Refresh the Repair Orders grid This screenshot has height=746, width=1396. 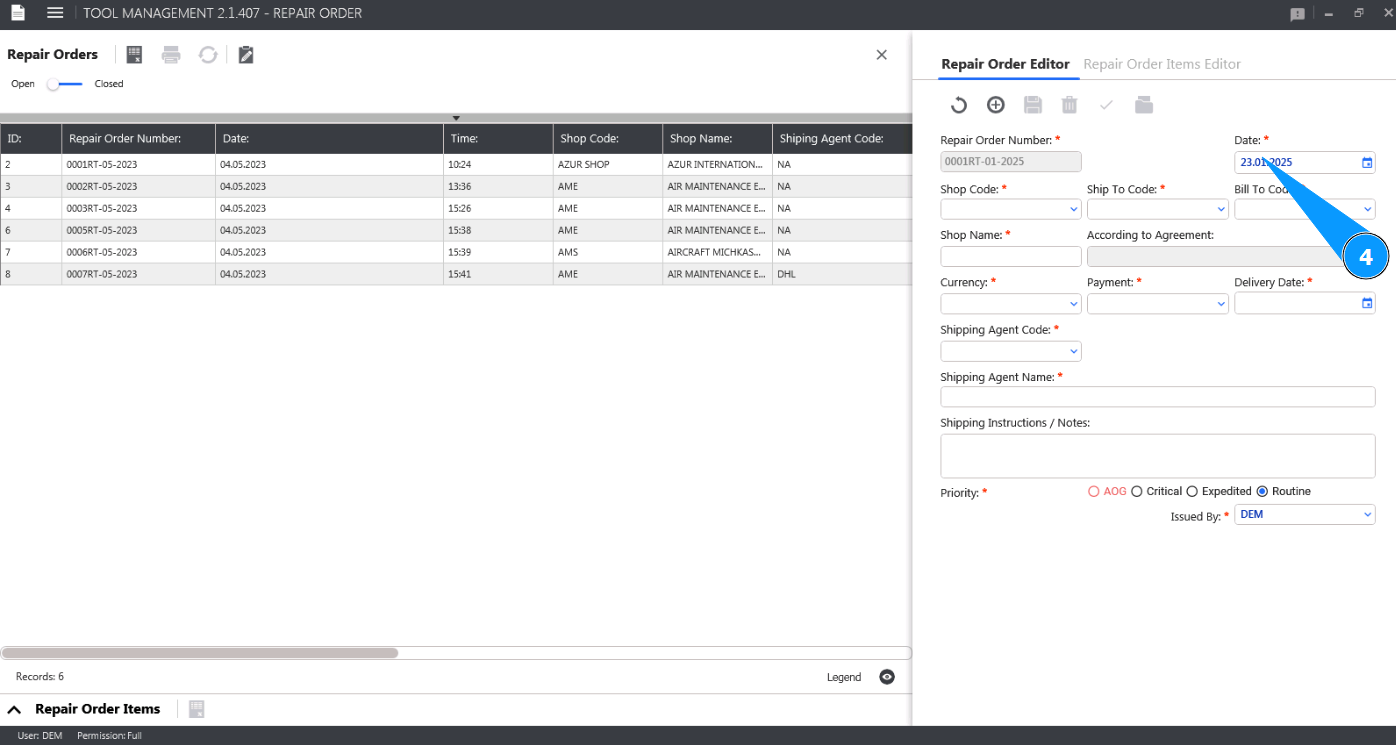point(208,55)
